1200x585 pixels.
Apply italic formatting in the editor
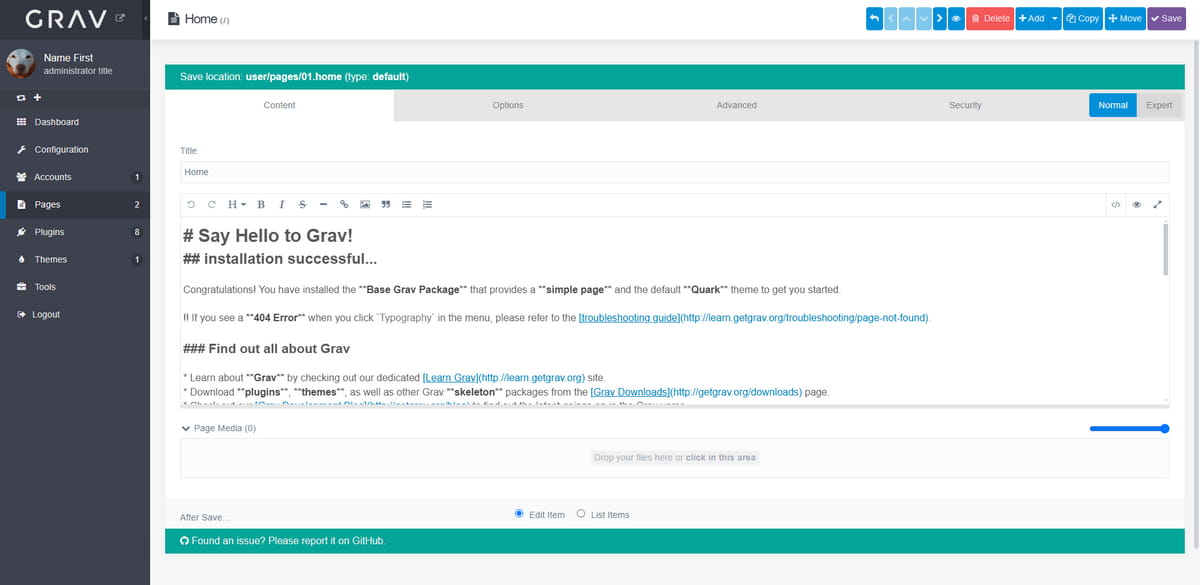pos(282,204)
